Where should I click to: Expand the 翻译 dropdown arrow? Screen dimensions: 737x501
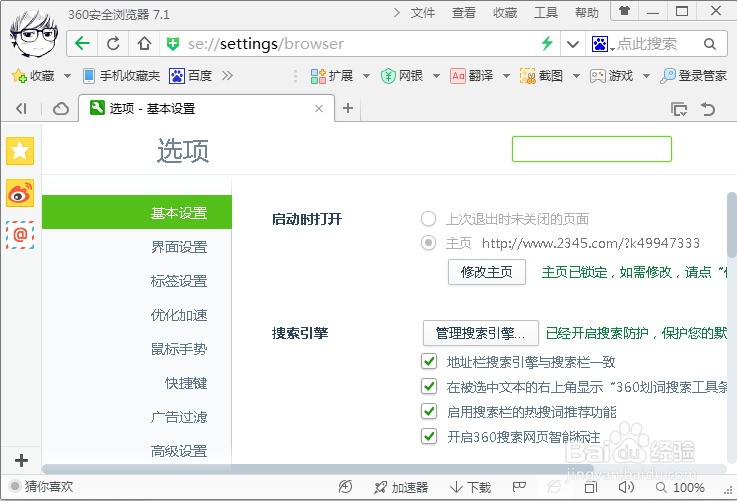click(506, 76)
